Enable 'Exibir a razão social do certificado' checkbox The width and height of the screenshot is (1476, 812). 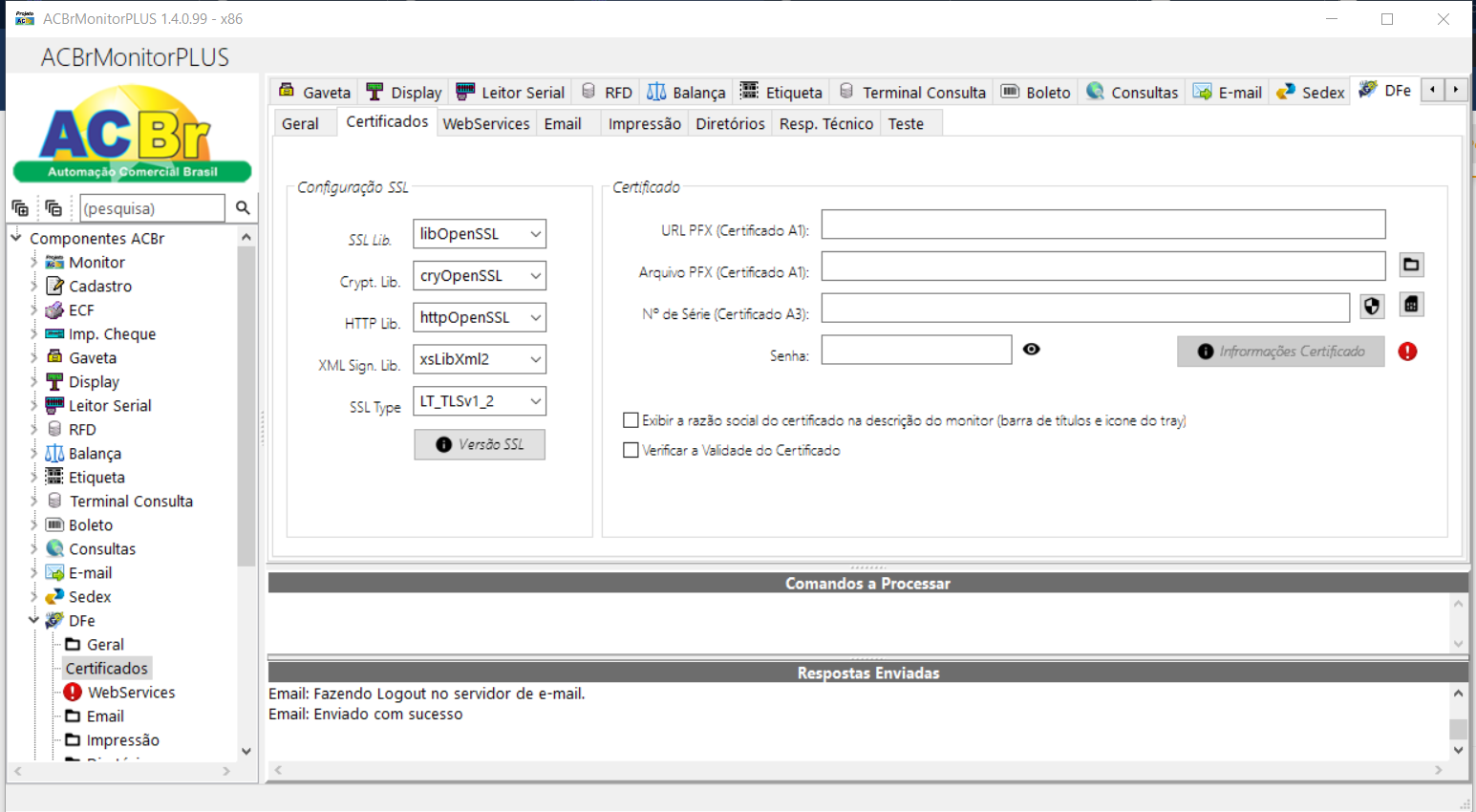(x=631, y=420)
